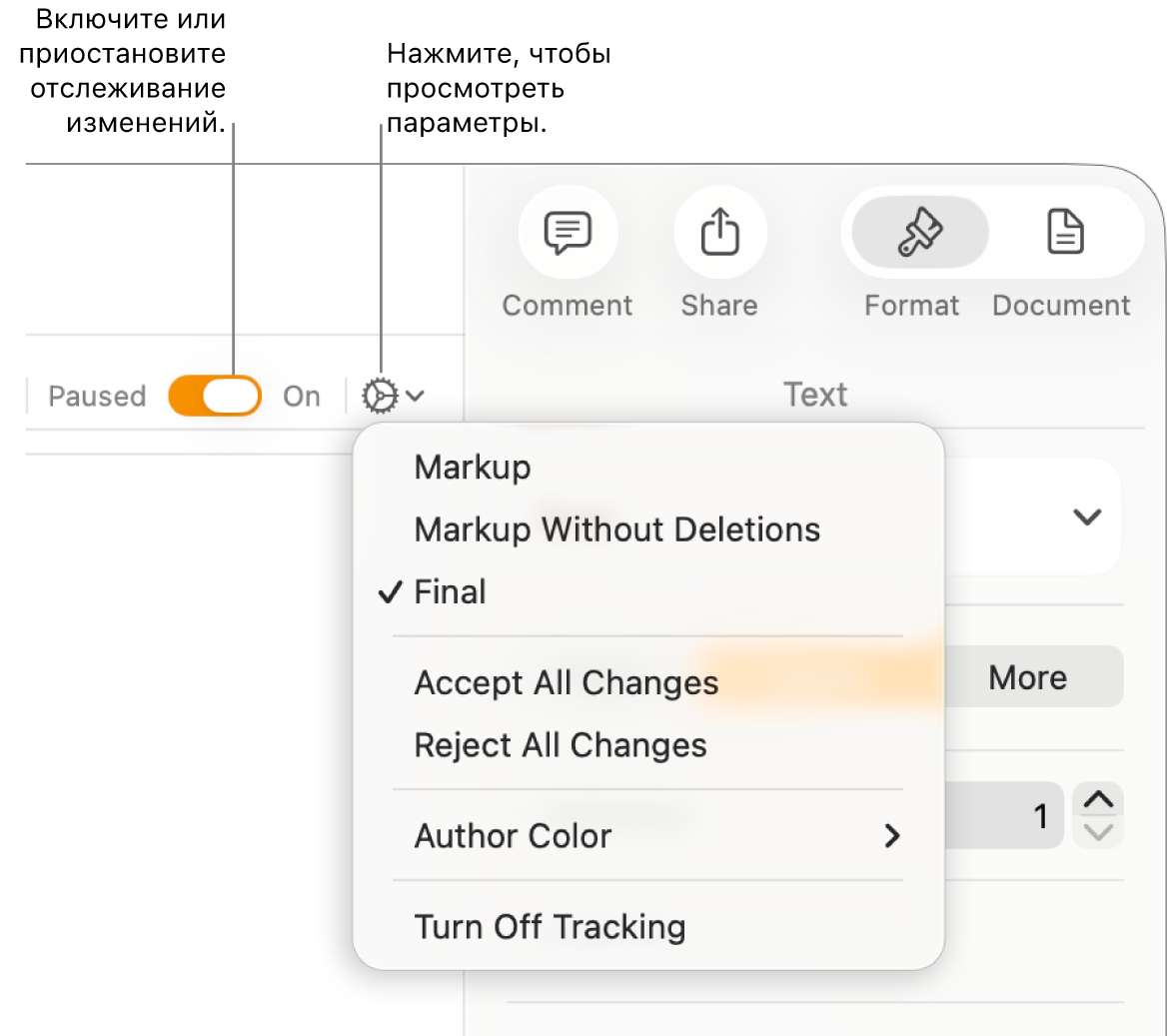Click the Text header in sidebar

pyautogui.click(x=815, y=395)
